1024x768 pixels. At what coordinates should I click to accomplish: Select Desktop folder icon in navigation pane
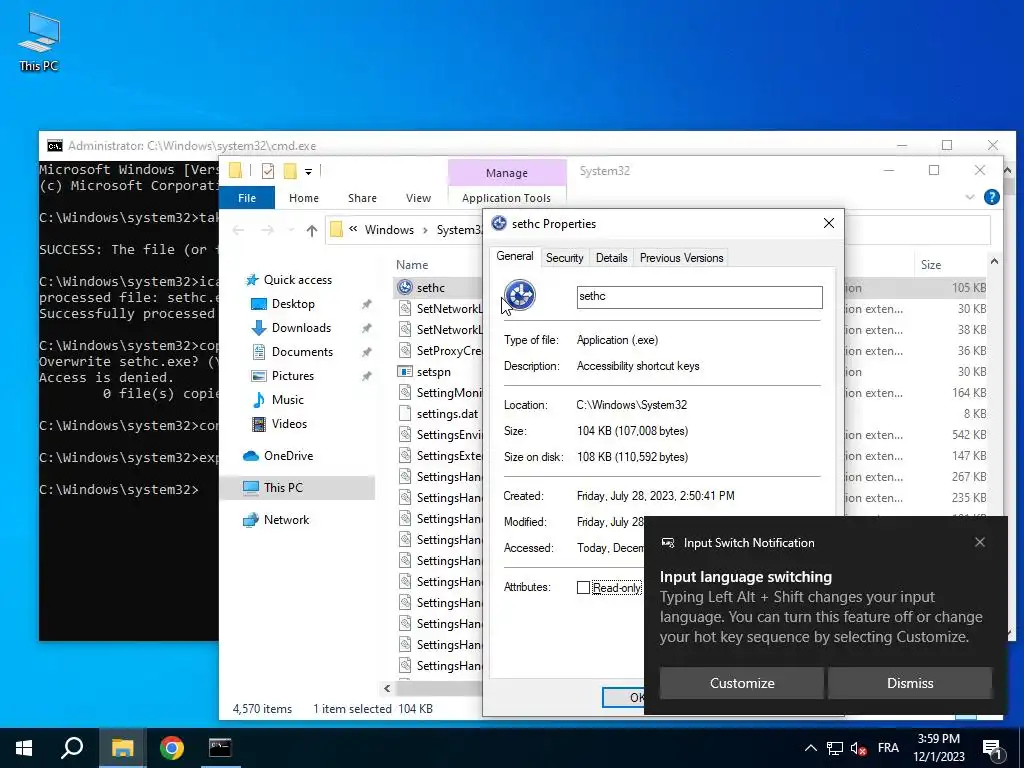tap(259, 304)
